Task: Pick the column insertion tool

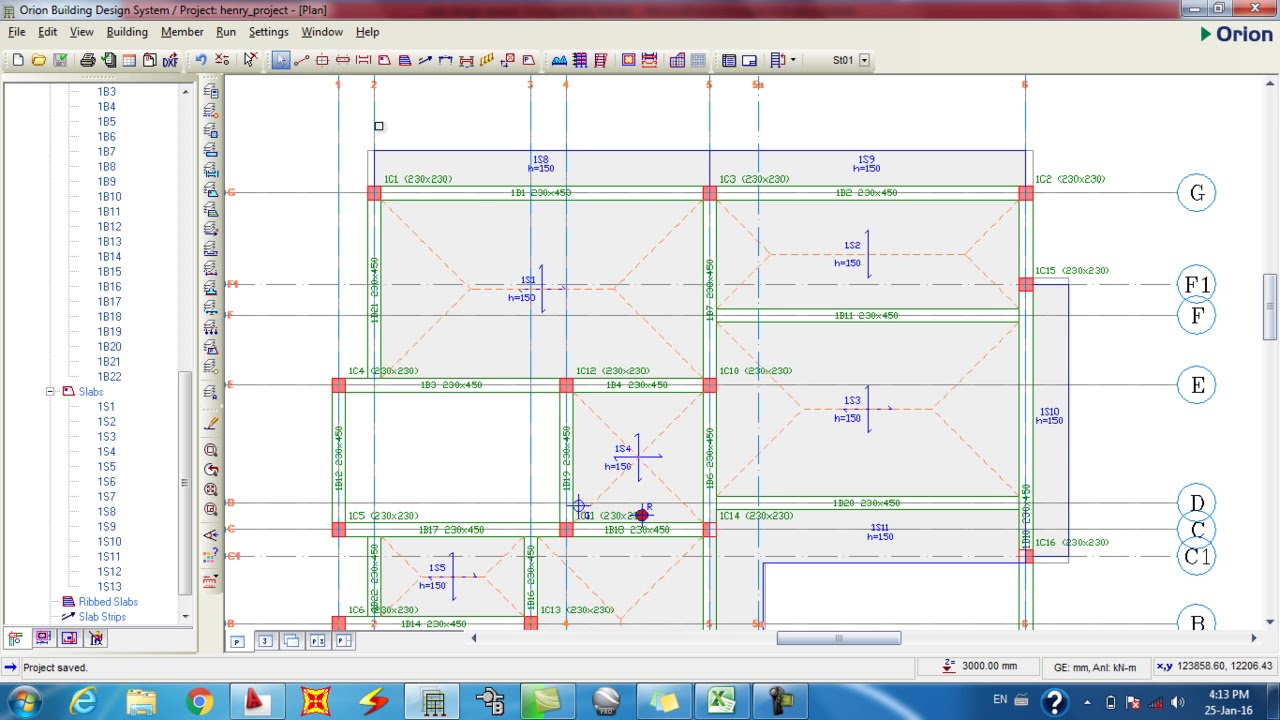Action: 322,60
